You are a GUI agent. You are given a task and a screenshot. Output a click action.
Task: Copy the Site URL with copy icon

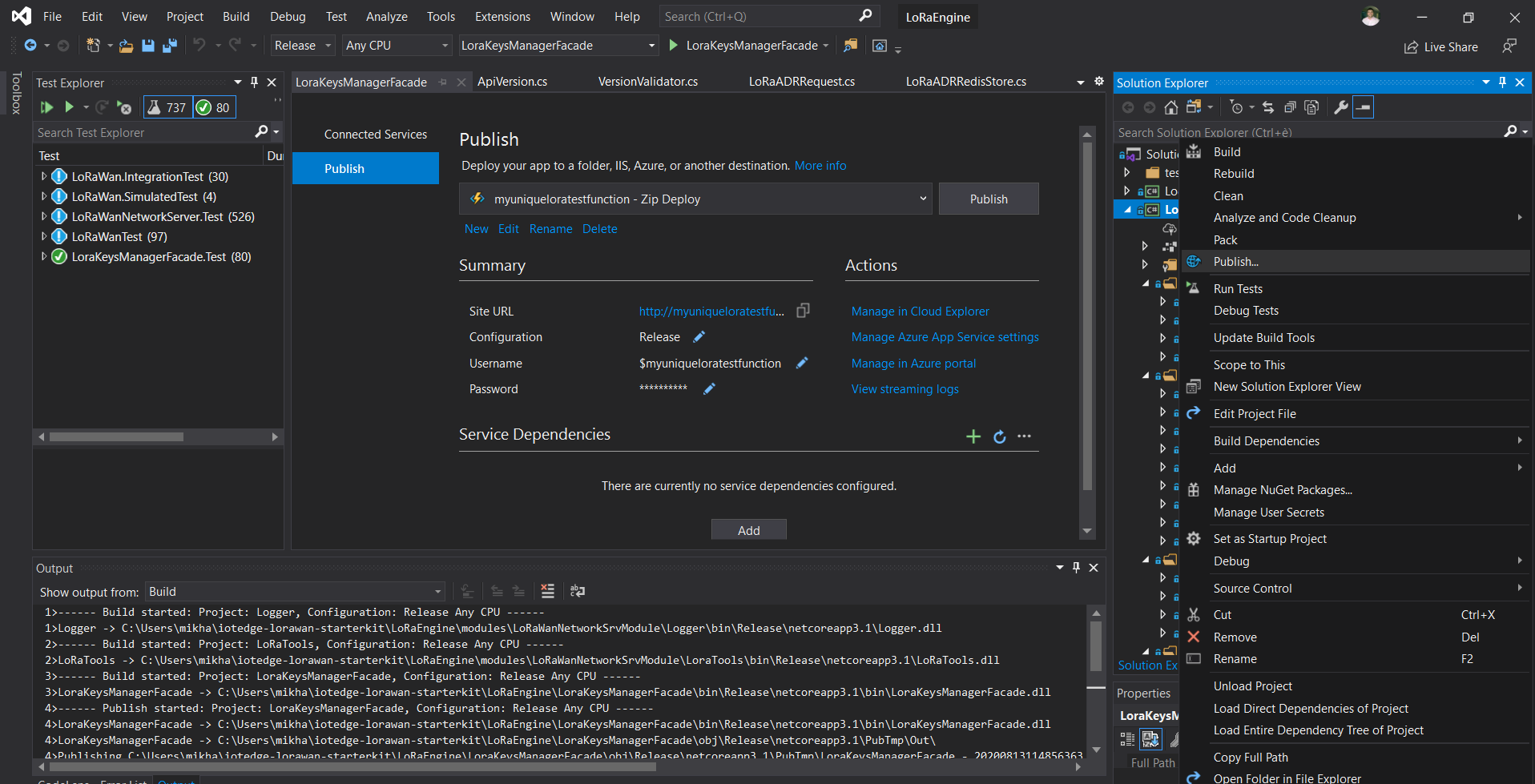coord(803,311)
